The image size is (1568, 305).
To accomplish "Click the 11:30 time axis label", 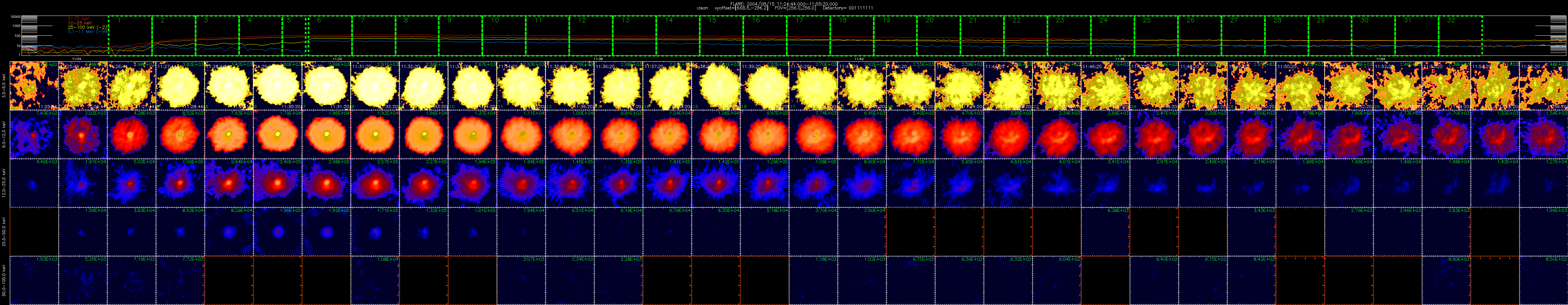I will point(337,58).
